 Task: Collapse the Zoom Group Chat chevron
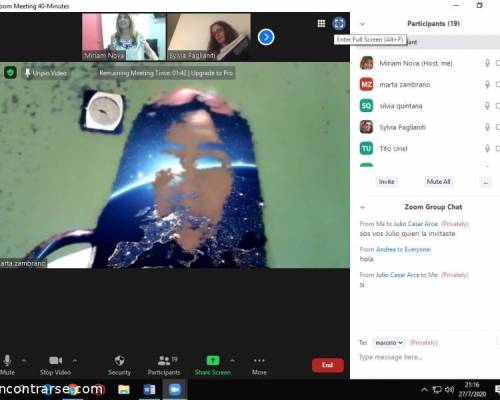363,207
